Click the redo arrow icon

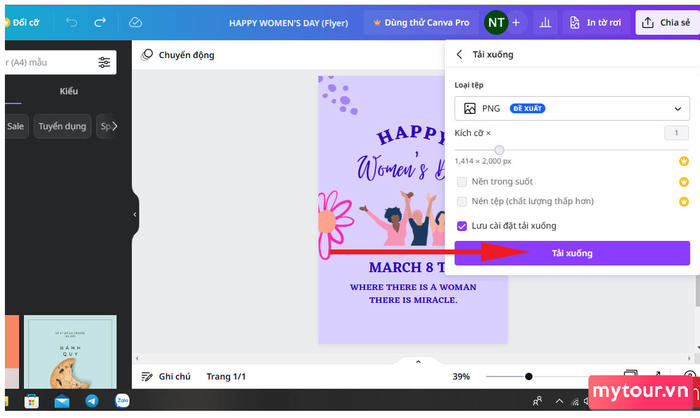click(100, 22)
